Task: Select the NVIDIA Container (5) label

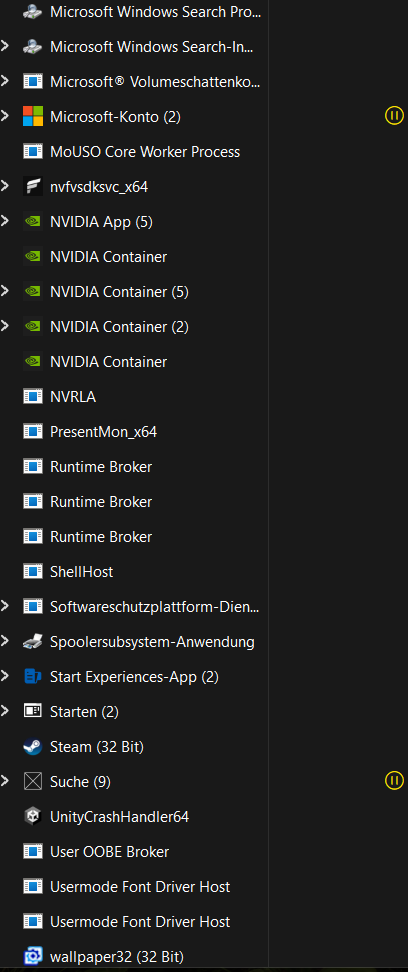Action: 119,291
